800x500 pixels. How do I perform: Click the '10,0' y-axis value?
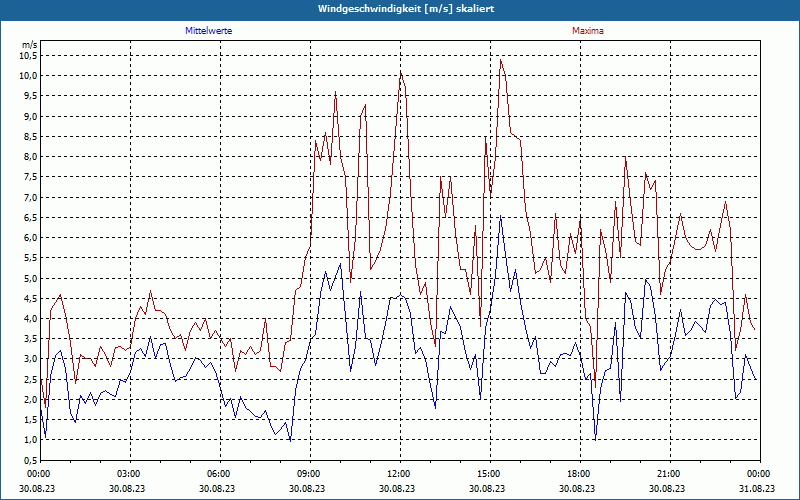[28, 76]
